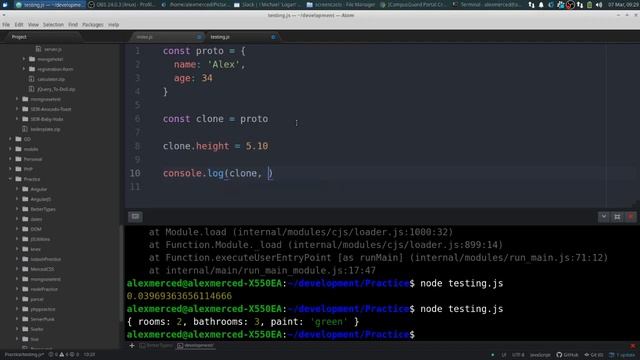This screenshot has height=360, width=640.
Task: Expand the knex folder
Action: point(17,249)
